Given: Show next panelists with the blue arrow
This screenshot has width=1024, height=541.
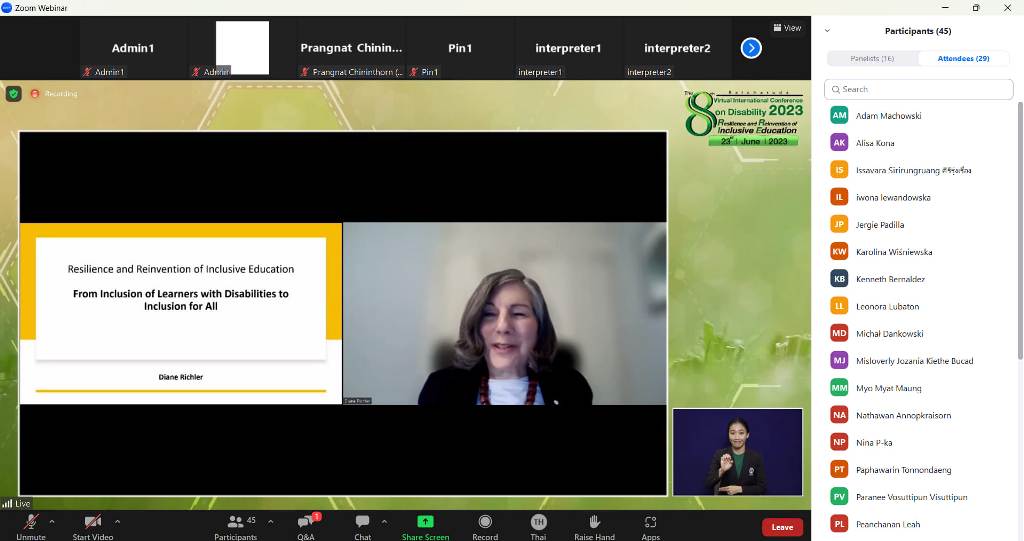Looking at the screenshot, I should (x=751, y=48).
